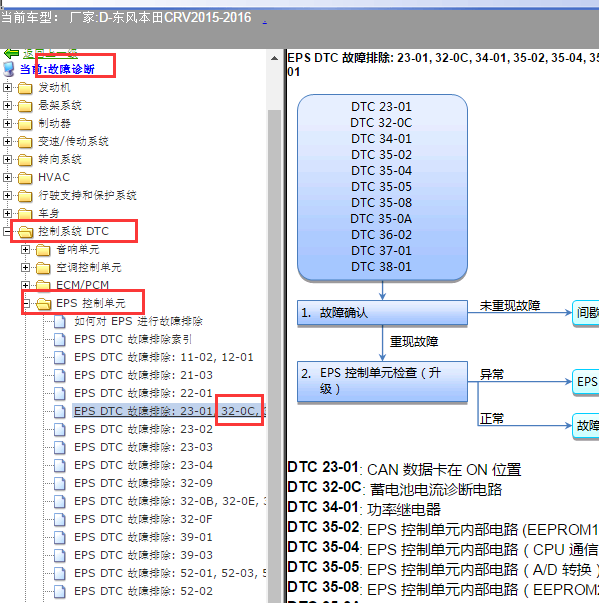Click the computer icon beside 当前:故障诊断
This screenshot has width=599, height=603.
click(8, 69)
